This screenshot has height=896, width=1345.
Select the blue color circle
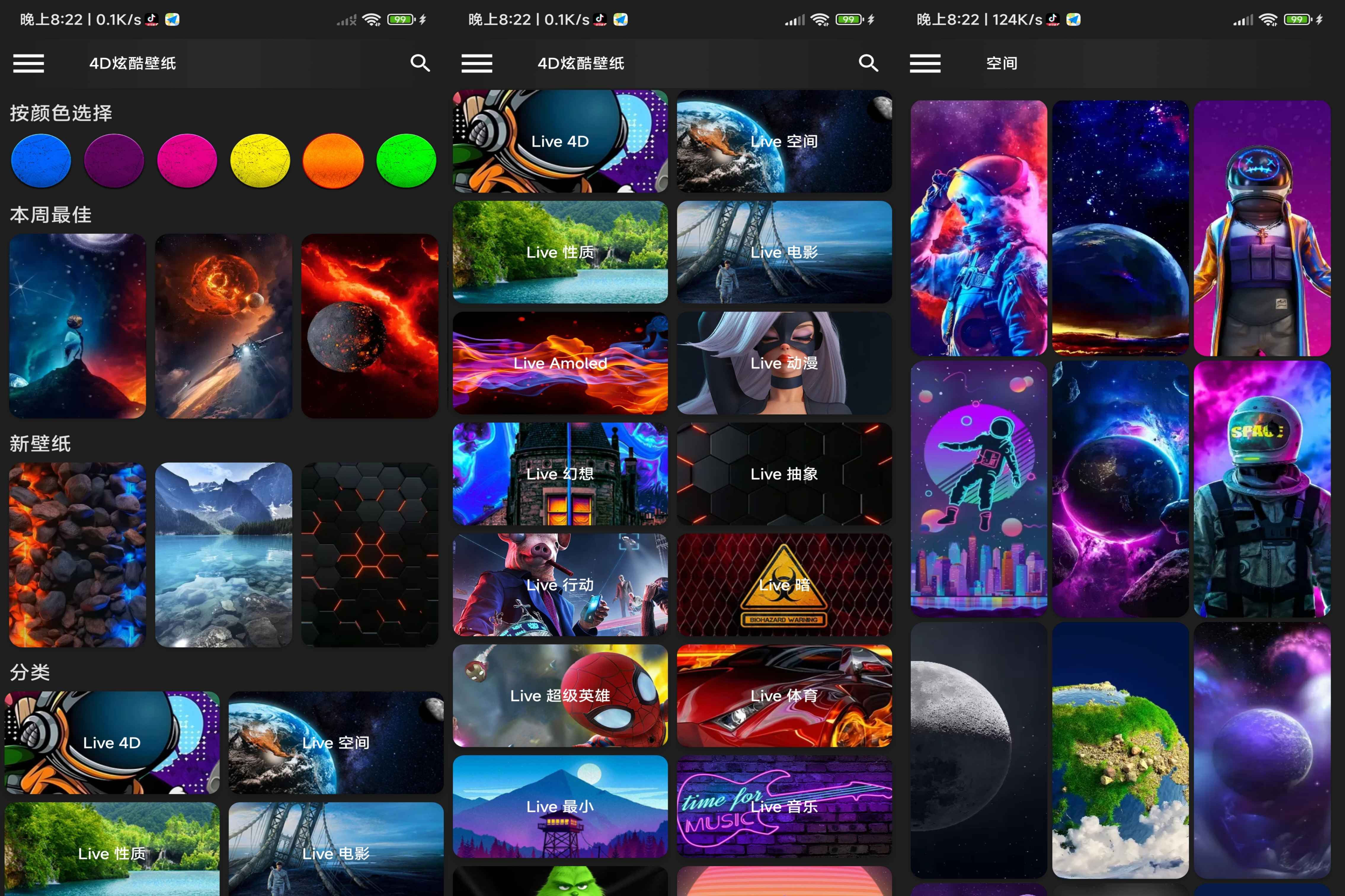[41, 161]
